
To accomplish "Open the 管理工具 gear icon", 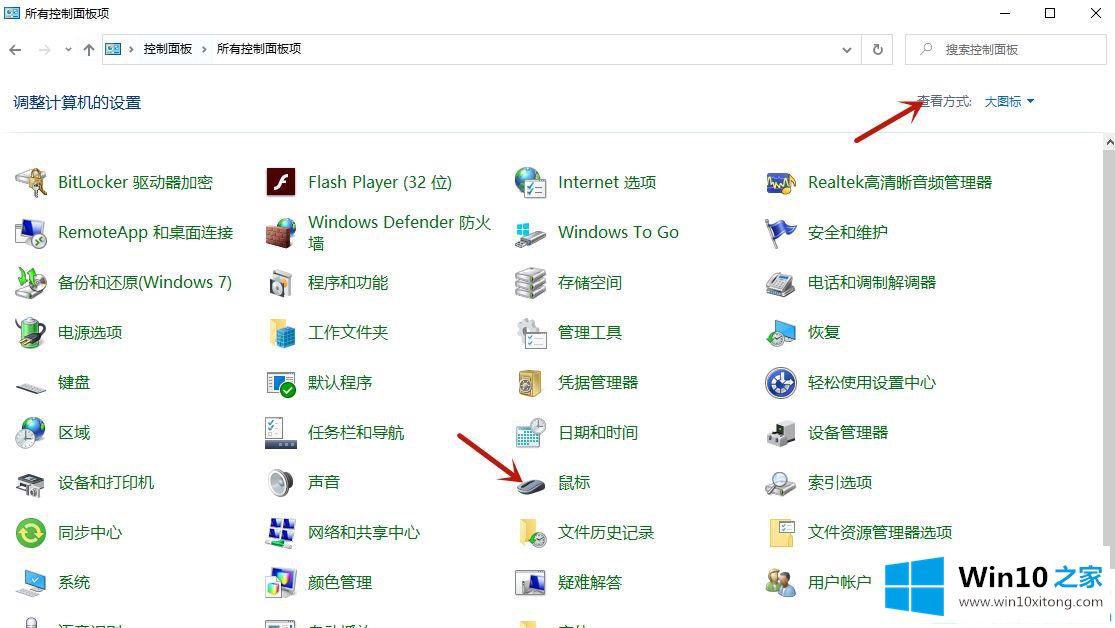I will [530, 333].
